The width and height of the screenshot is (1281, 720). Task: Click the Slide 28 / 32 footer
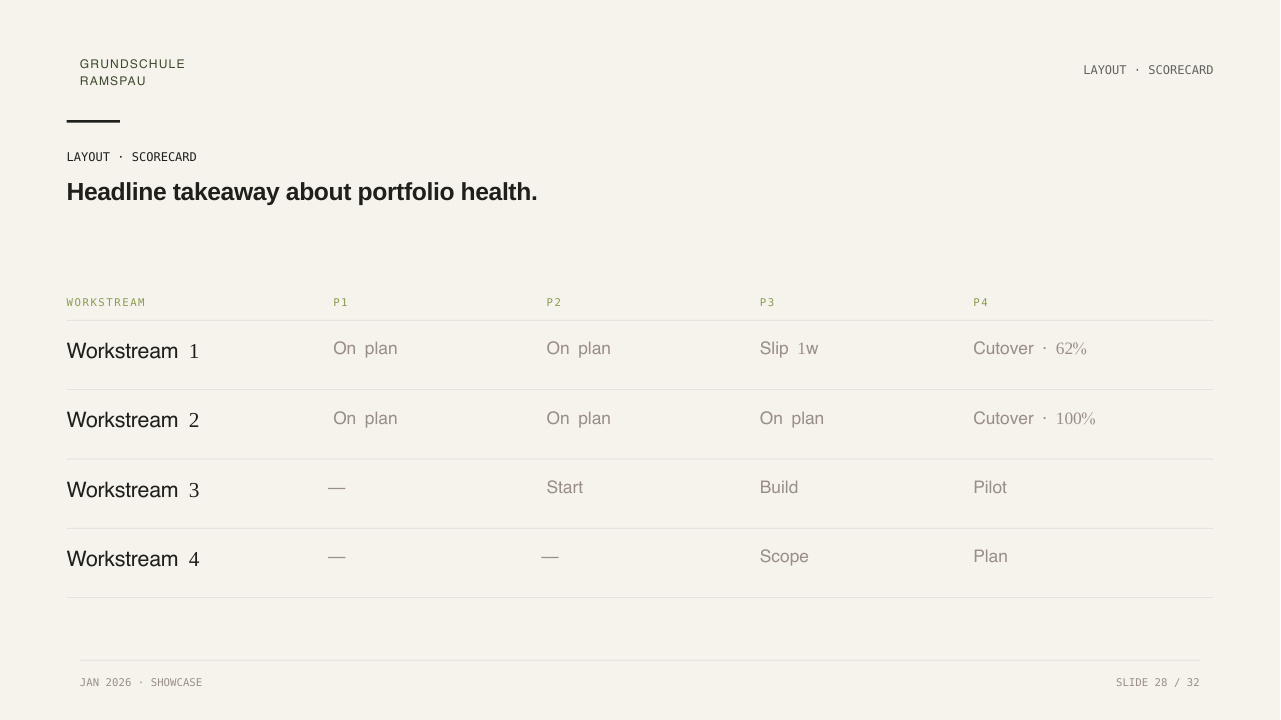point(1158,682)
